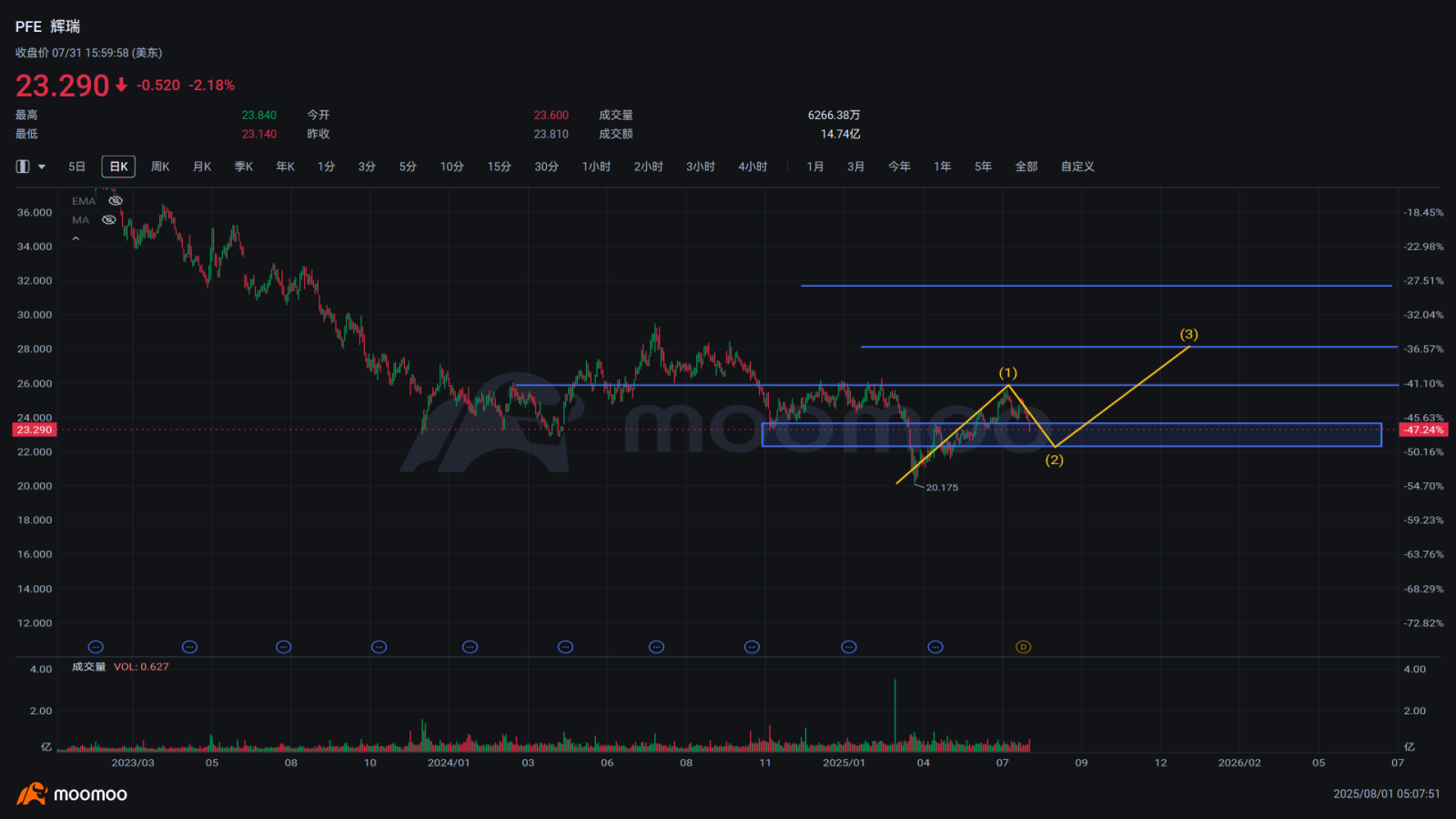Choose the 季K quarterly interval
Image resolution: width=1456 pixels, height=819 pixels.
tap(244, 167)
